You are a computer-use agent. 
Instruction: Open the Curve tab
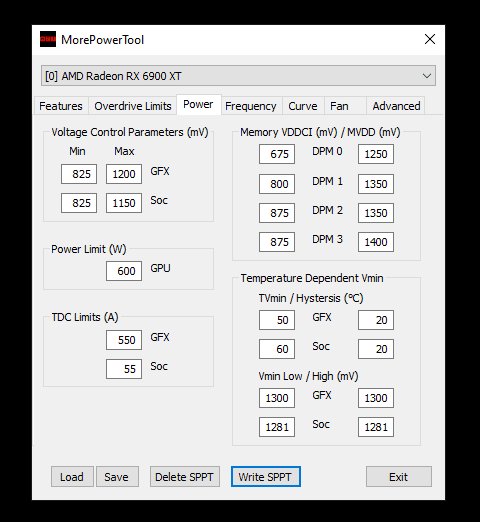coord(303,106)
